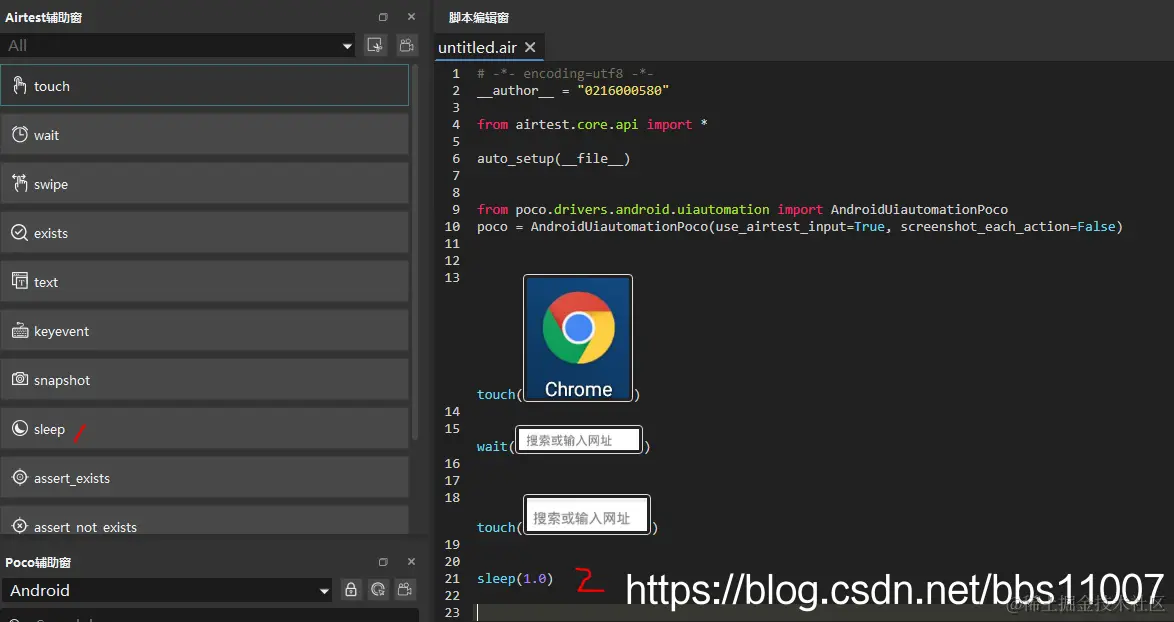Image resolution: width=1174 pixels, height=622 pixels.
Task: Pick the exists command
Action: tap(204, 233)
